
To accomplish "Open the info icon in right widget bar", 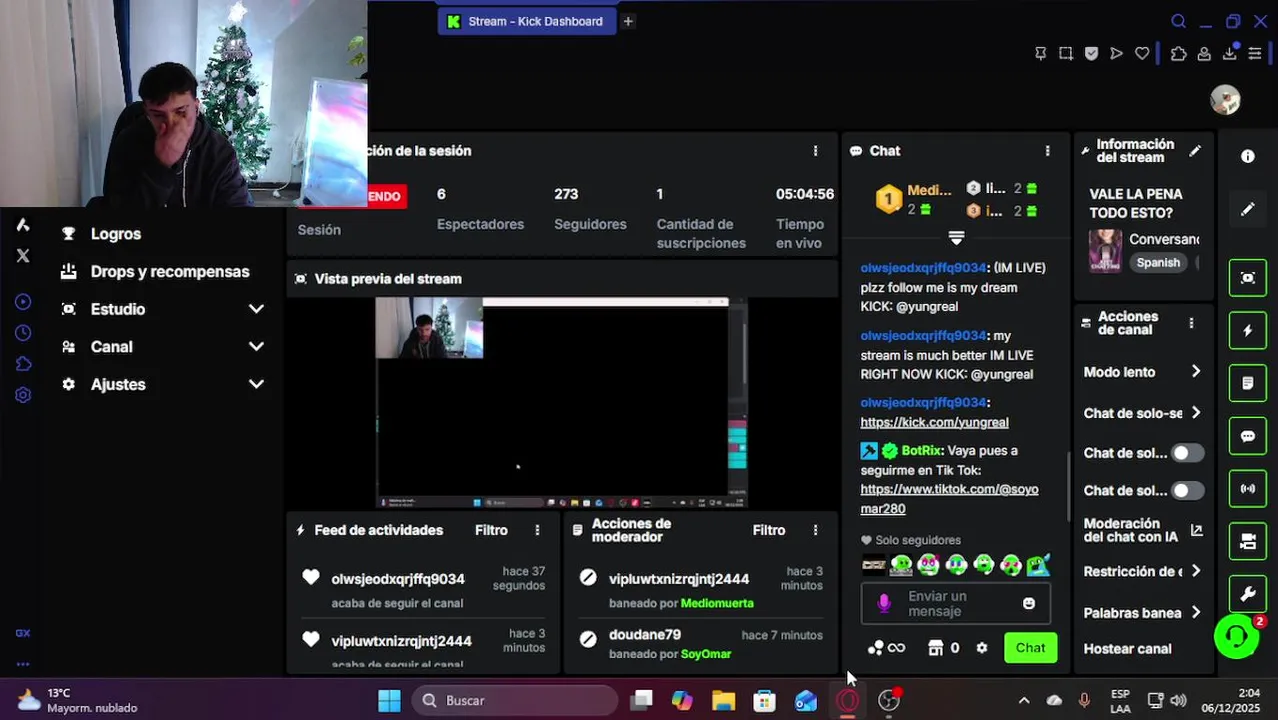I will pos(1248,156).
